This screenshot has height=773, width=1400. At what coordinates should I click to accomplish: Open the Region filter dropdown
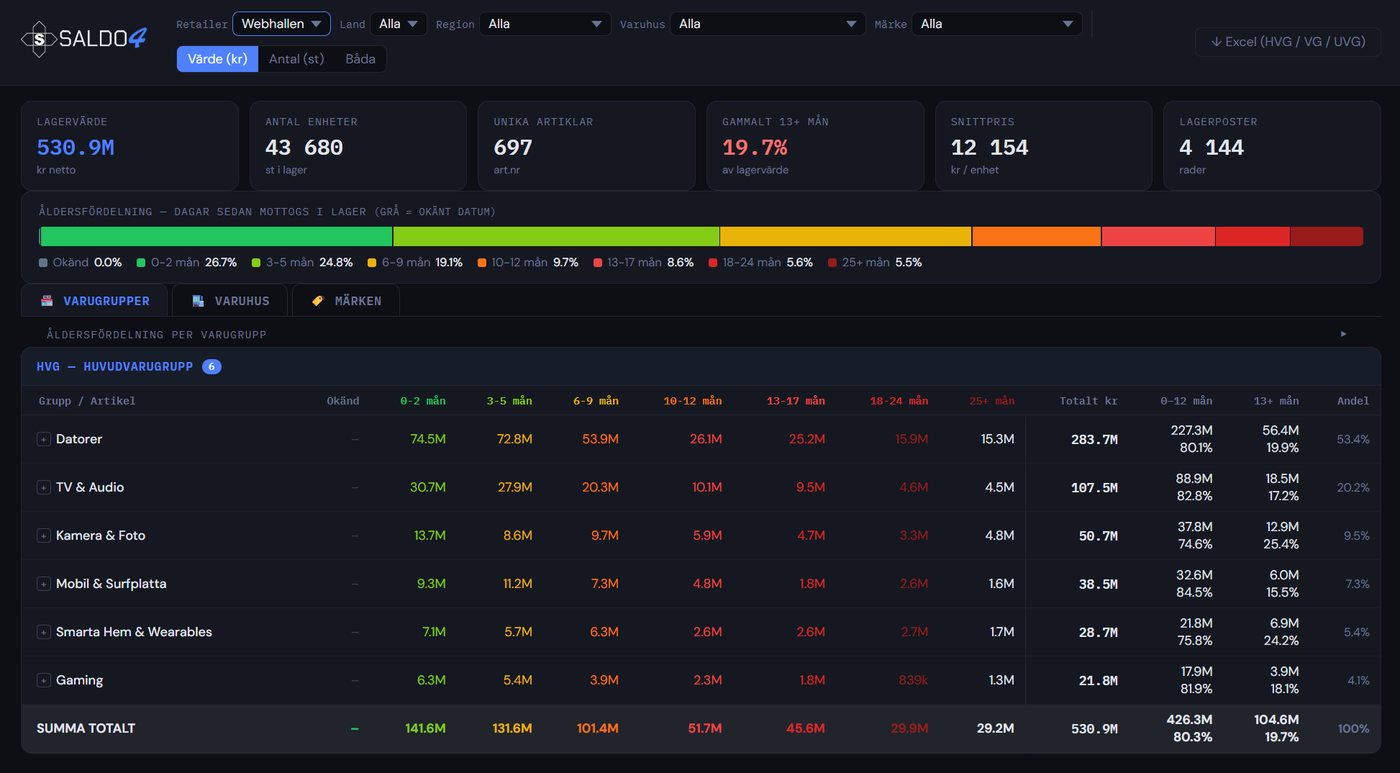pyautogui.click(x=545, y=24)
